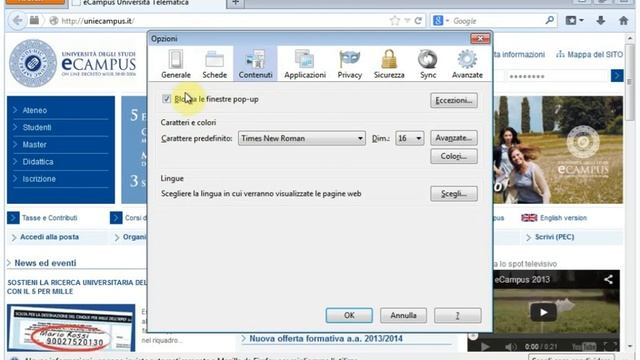Click the Scegli... language button
Viewport: 640px width, 360px height.
click(453, 194)
